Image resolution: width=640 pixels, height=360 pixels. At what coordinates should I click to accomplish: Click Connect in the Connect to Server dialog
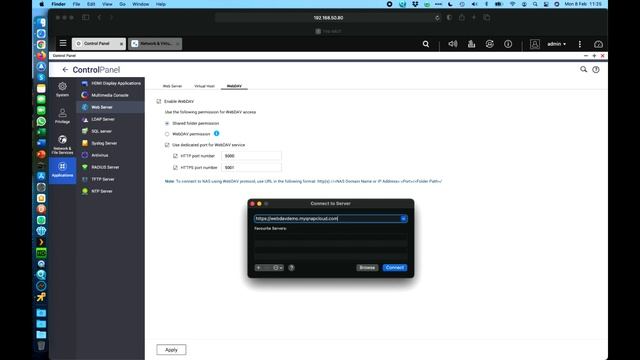(395, 268)
